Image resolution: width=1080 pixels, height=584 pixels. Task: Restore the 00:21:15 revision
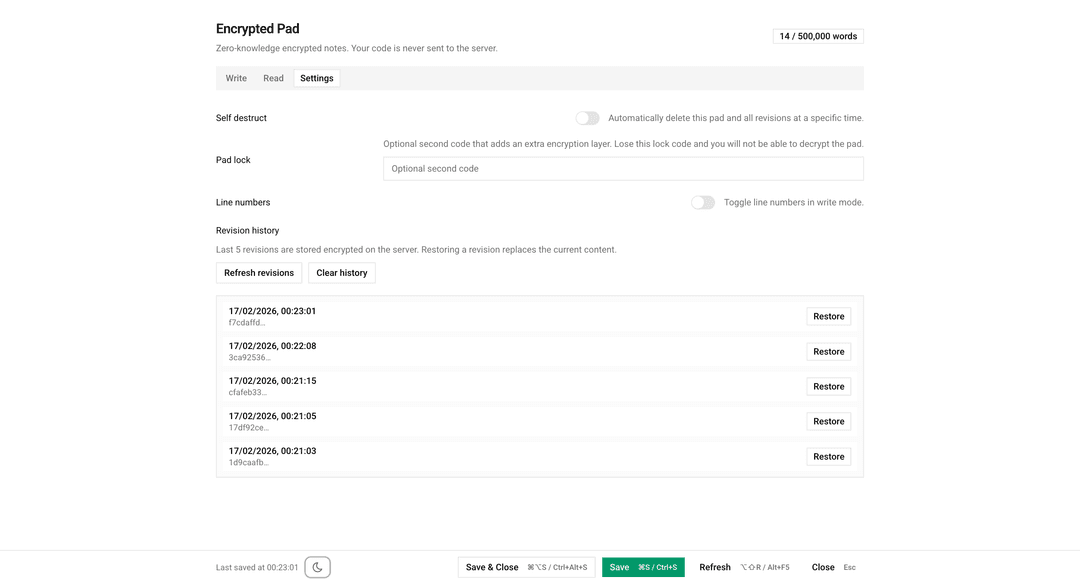tap(828, 386)
